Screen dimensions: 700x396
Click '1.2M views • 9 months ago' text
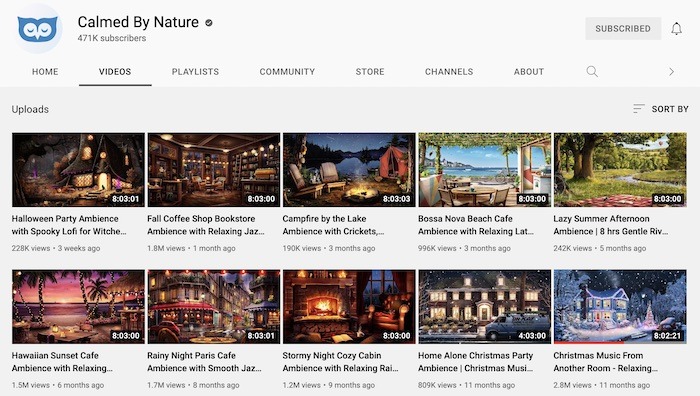pos(329,385)
